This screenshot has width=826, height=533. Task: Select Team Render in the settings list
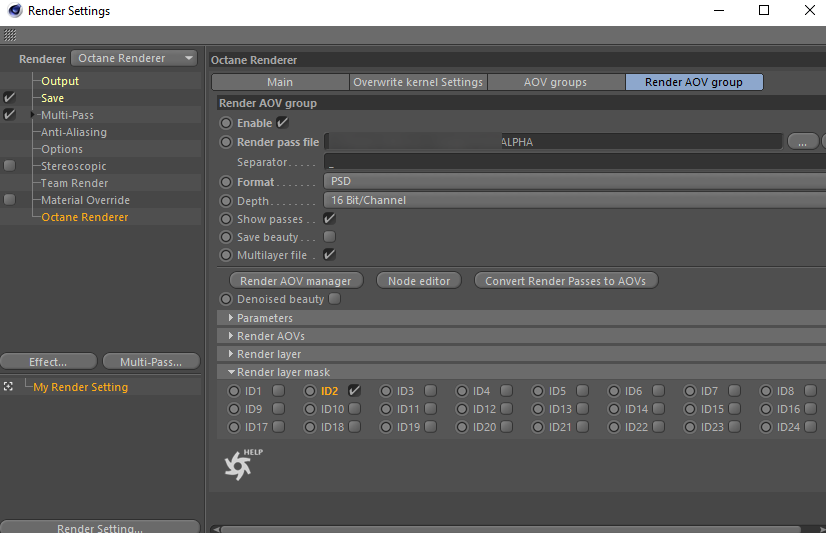(74, 183)
